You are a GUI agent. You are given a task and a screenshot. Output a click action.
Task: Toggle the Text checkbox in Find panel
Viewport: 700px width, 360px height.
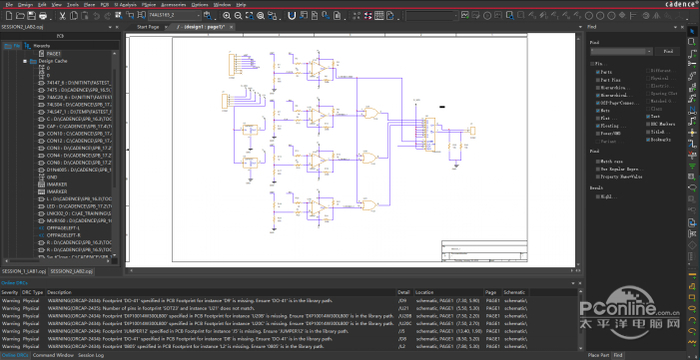(648, 116)
